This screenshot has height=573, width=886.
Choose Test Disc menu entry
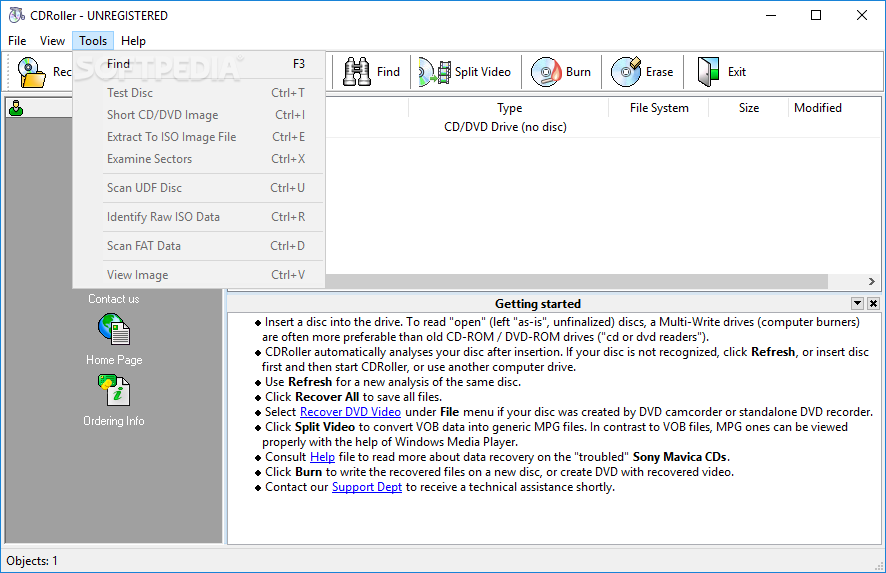(x=199, y=93)
